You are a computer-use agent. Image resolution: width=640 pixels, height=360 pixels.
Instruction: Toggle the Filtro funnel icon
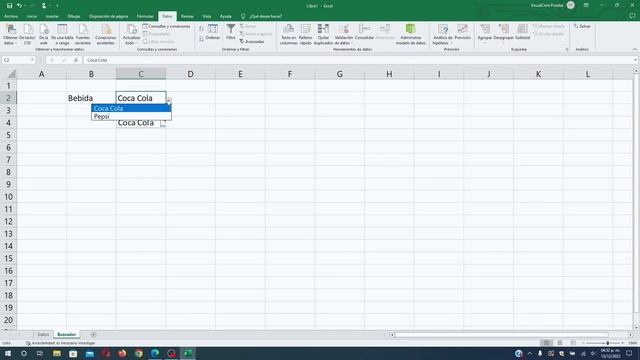click(231, 32)
